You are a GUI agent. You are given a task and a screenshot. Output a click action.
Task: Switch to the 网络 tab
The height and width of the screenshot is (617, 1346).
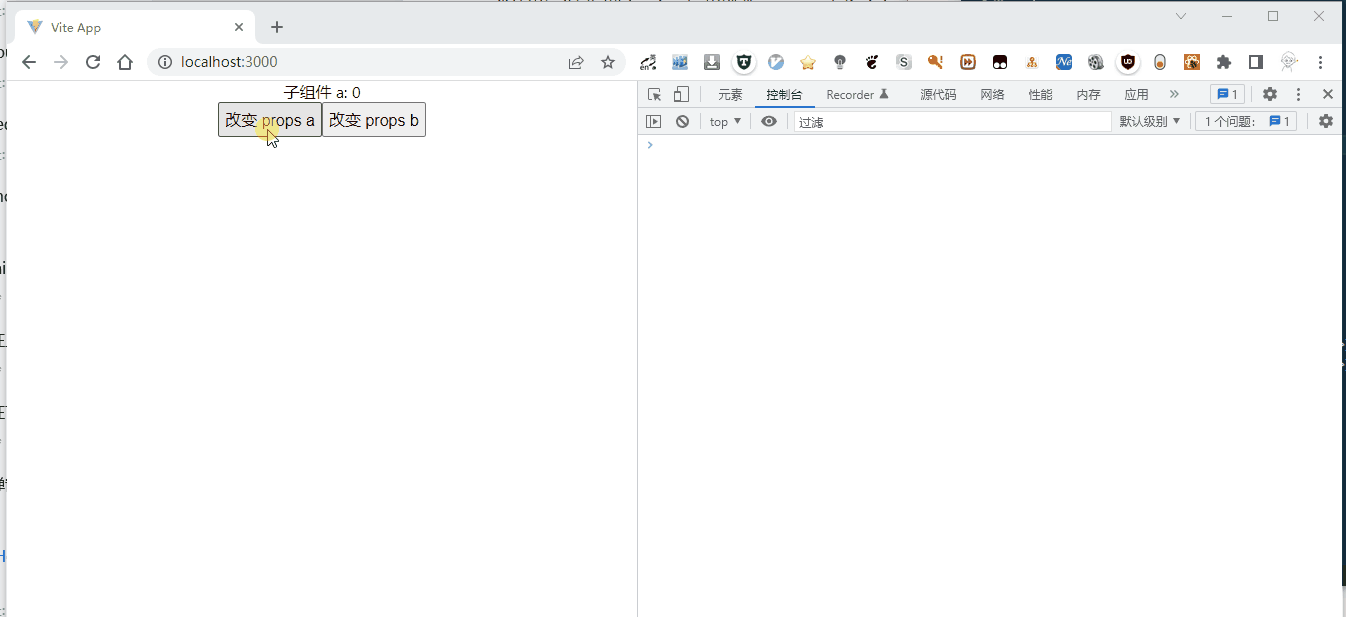click(992, 95)
